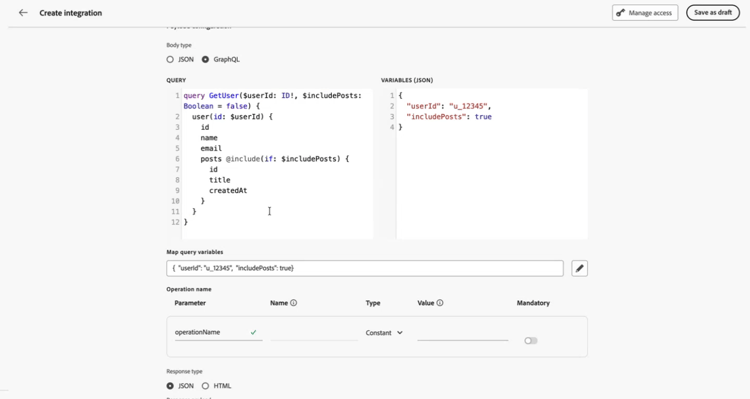Click the 'Create integration' page title
The height and width of the screenshot is (399, 750).
71,13
